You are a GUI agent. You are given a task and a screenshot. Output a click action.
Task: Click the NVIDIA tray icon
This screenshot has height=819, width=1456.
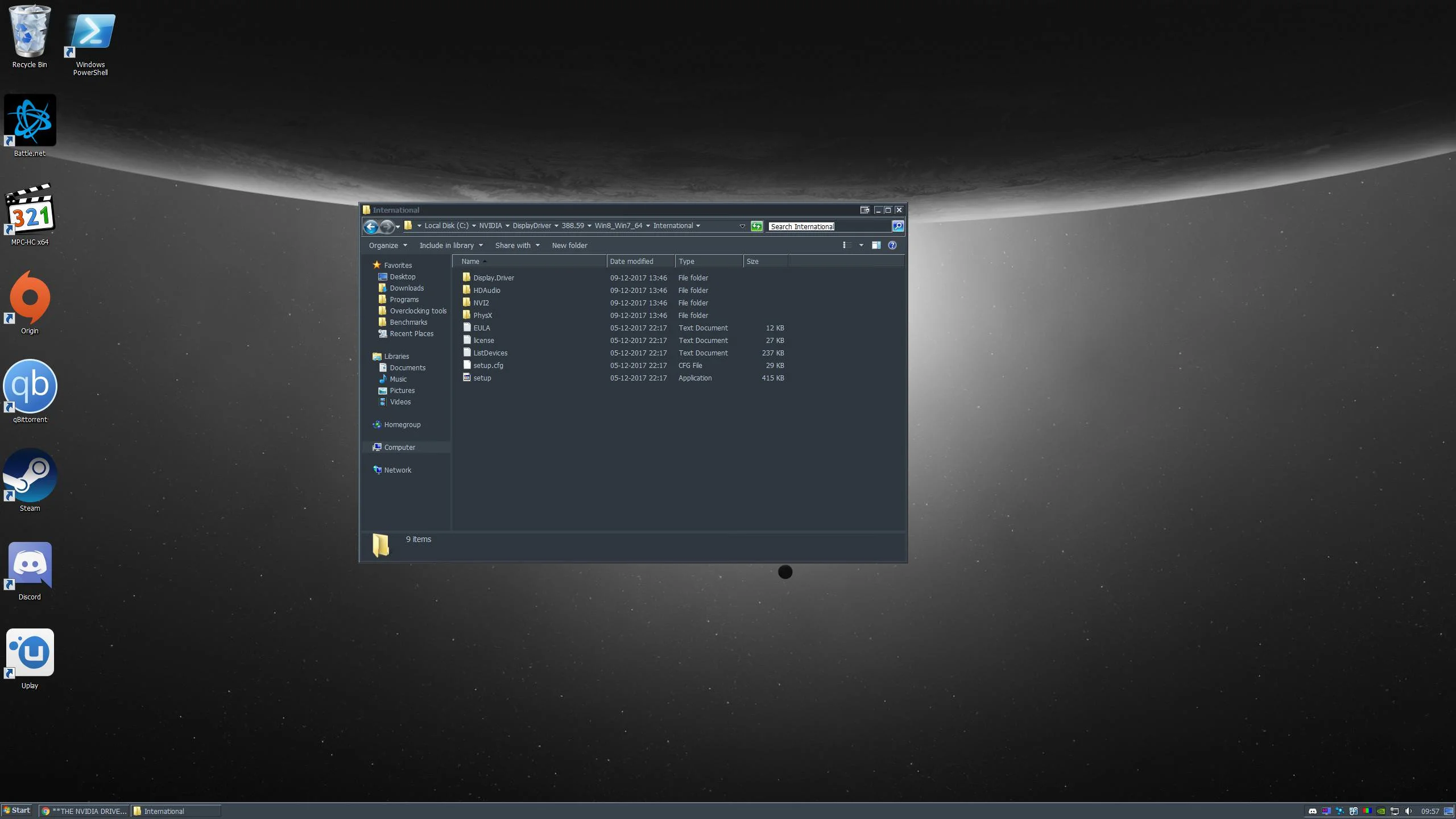(1381, 811)
